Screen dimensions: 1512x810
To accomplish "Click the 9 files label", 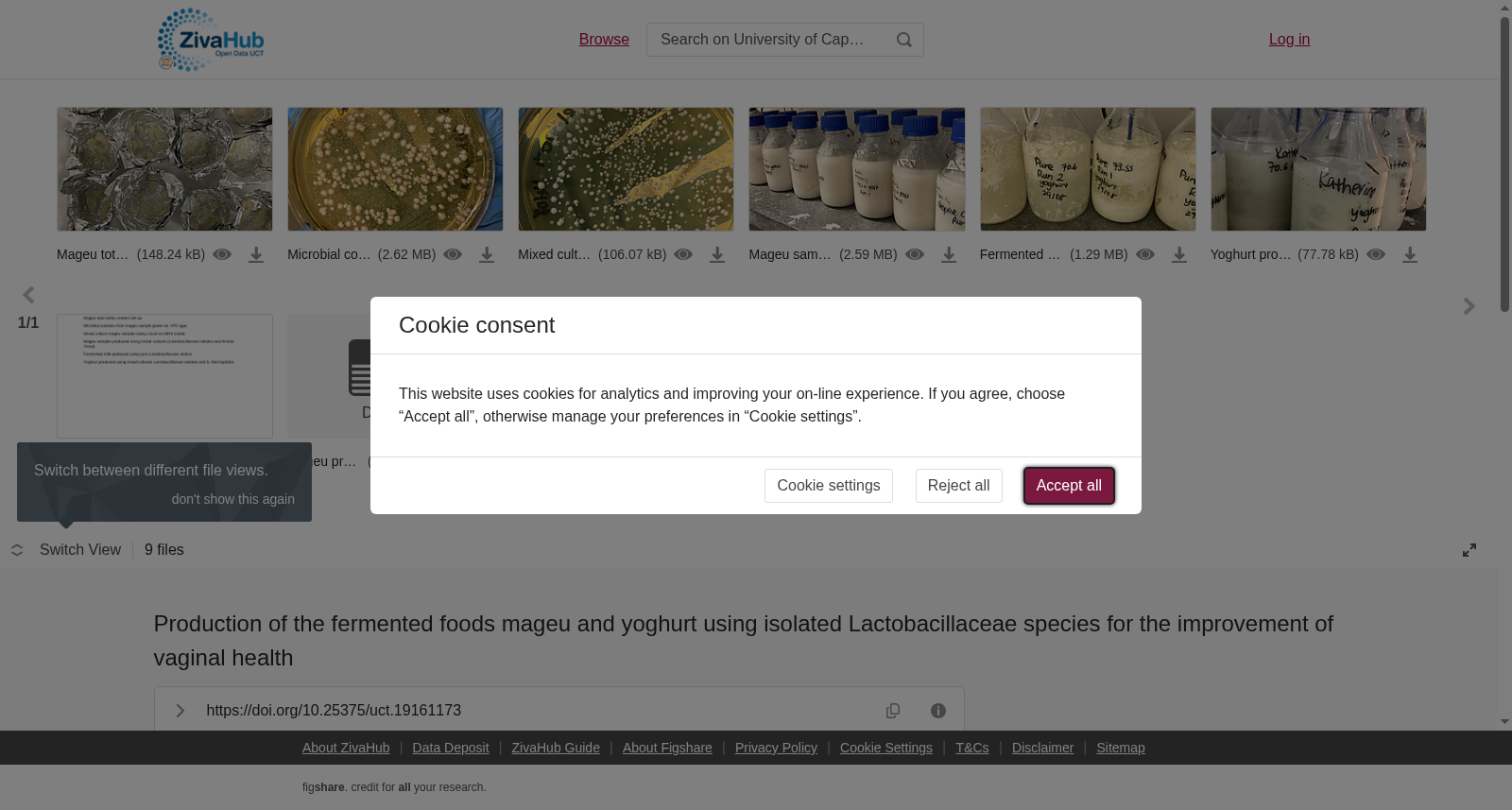I will (x=164, y=550).
